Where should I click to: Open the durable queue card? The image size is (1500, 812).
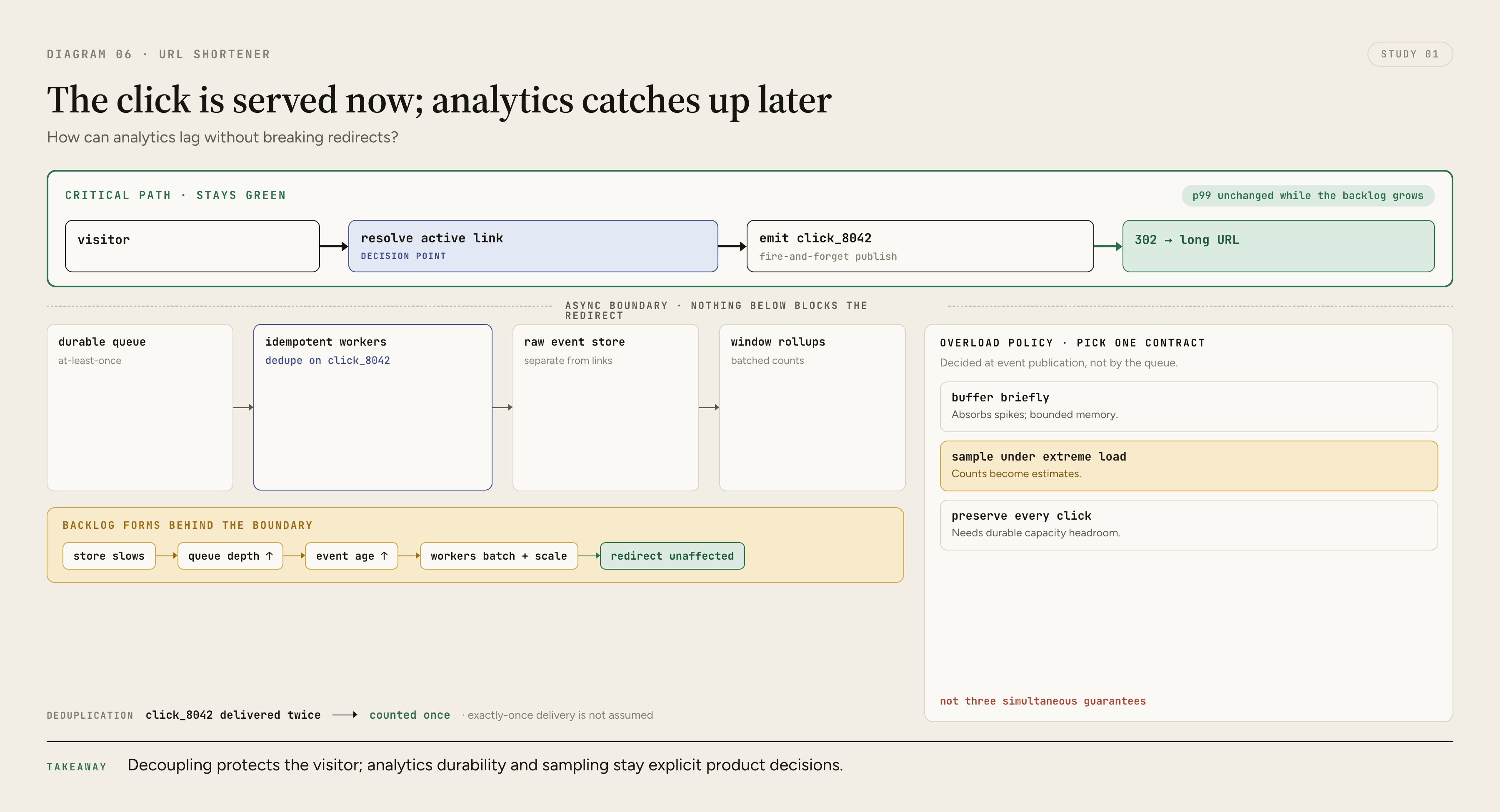(x=140, y=407)
